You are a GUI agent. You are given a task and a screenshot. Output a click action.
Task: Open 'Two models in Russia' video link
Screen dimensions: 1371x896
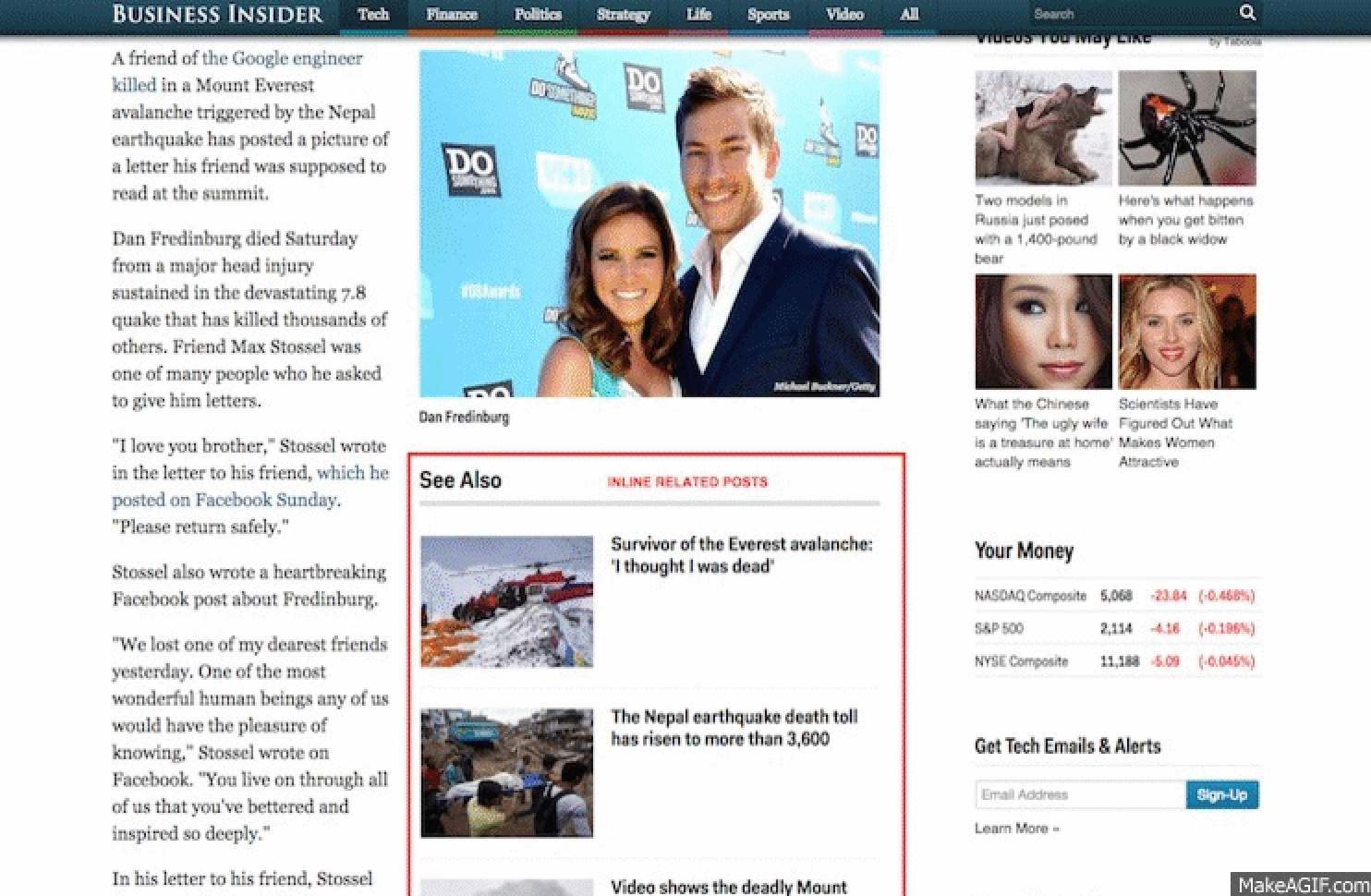click(1036, 229)
